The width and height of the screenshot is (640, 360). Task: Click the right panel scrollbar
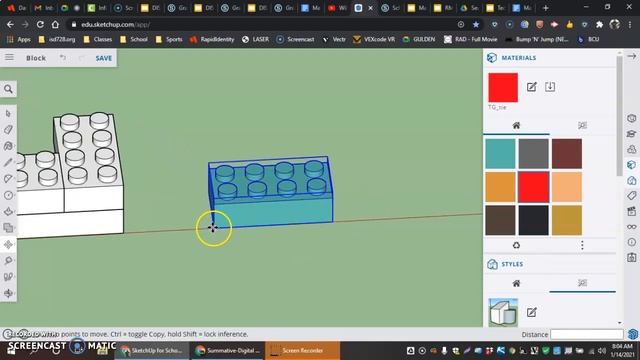(x=620, y=116)
